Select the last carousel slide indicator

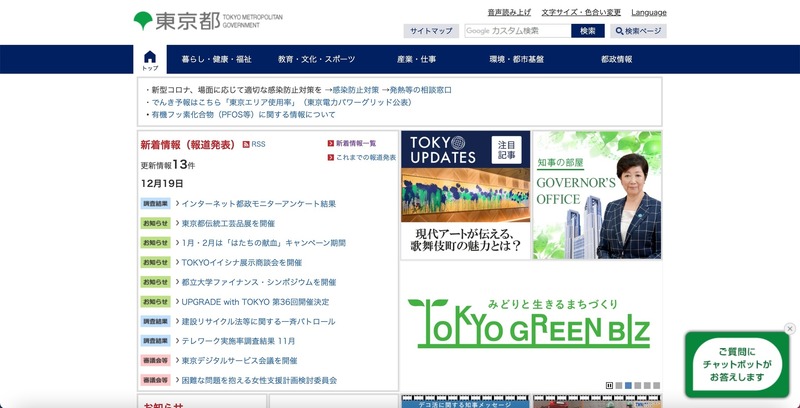[x=656, y=385]
